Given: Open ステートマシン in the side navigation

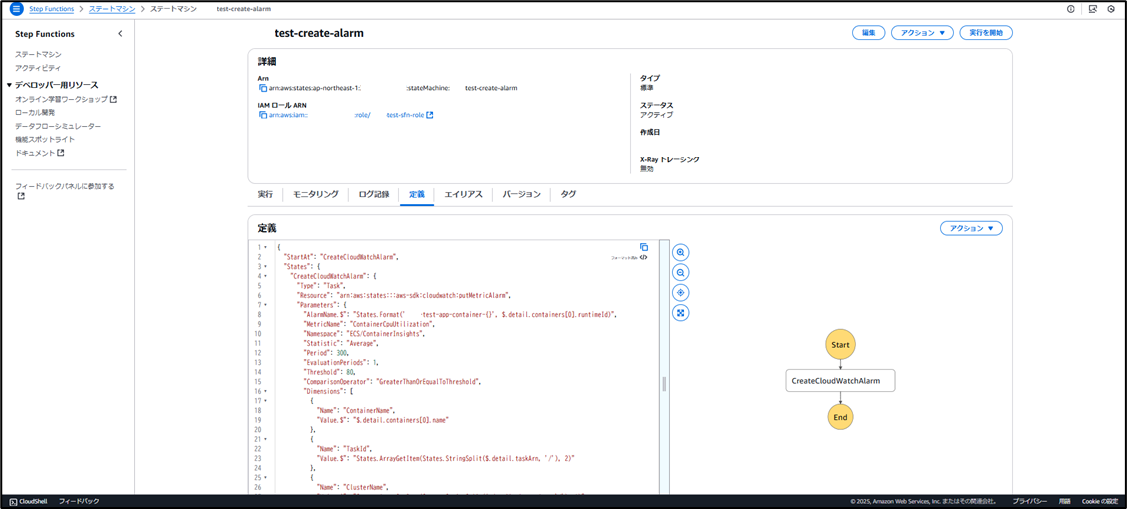Looking at the screenshot, I should pyautogui.click(x=38, y=55).
